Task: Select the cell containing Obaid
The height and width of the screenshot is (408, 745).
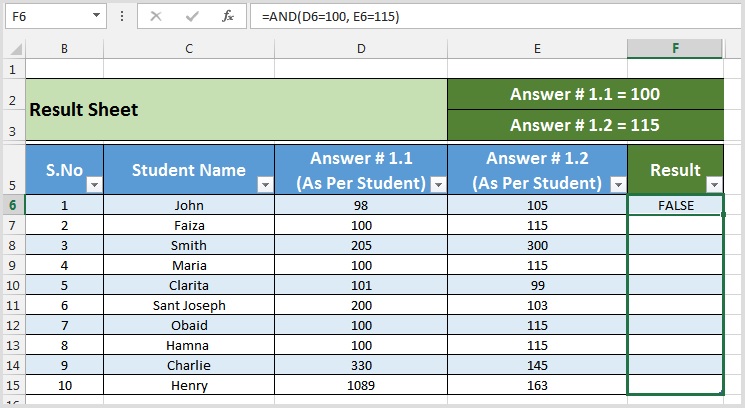Action: pos(189,325)
